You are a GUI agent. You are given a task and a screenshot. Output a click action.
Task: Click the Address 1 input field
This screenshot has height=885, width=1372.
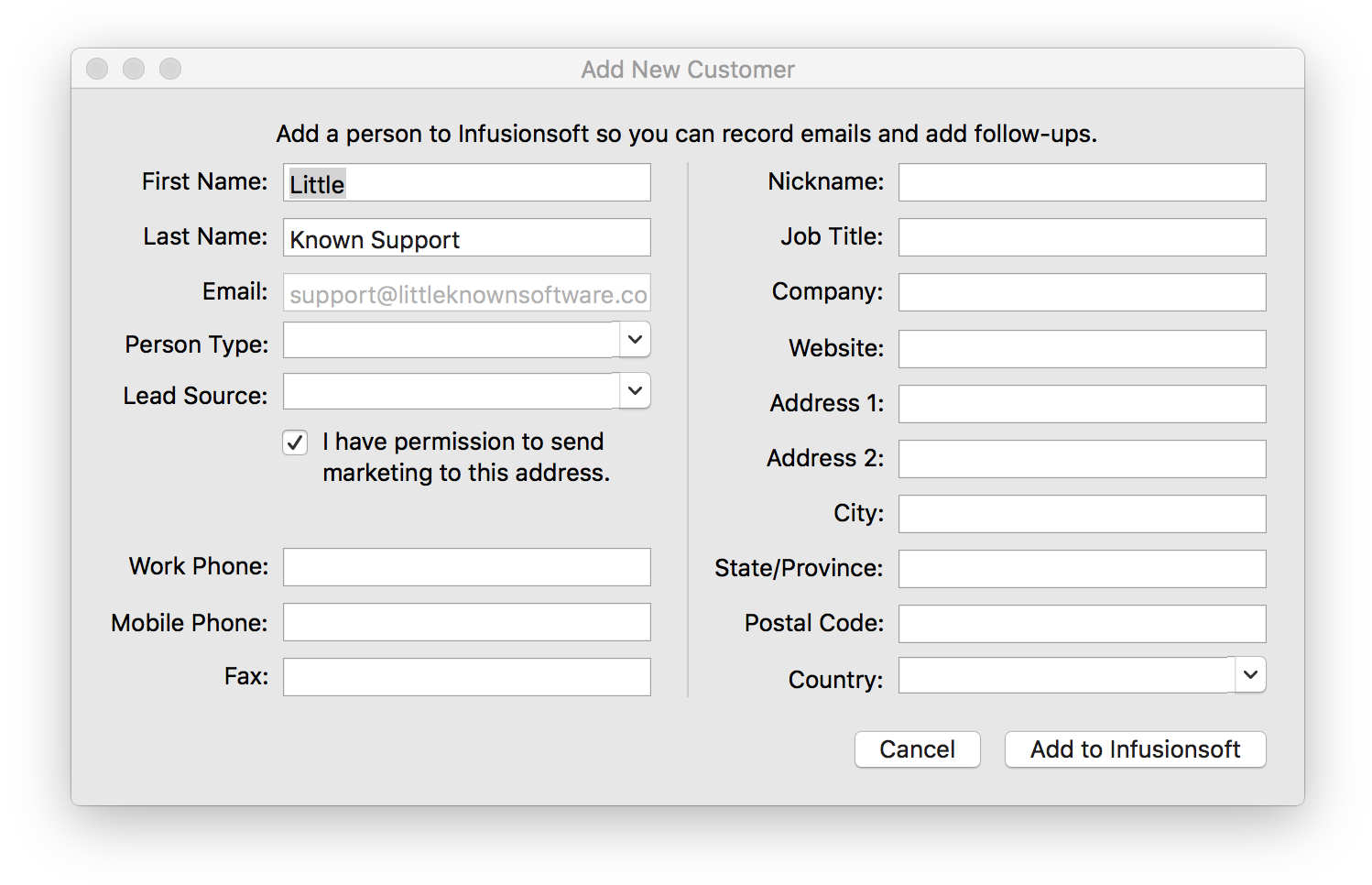tap(1083, 404)
